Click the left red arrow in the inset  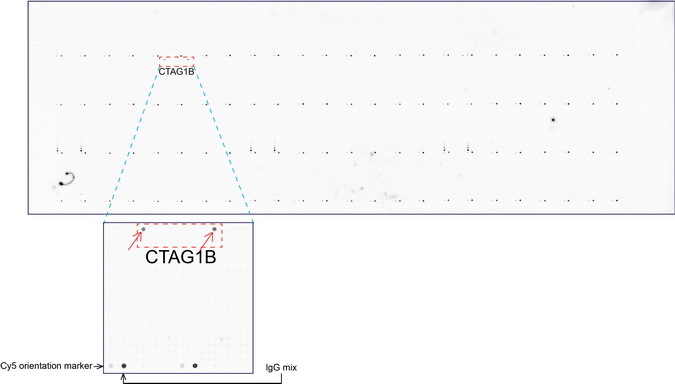tap(135, 241)
